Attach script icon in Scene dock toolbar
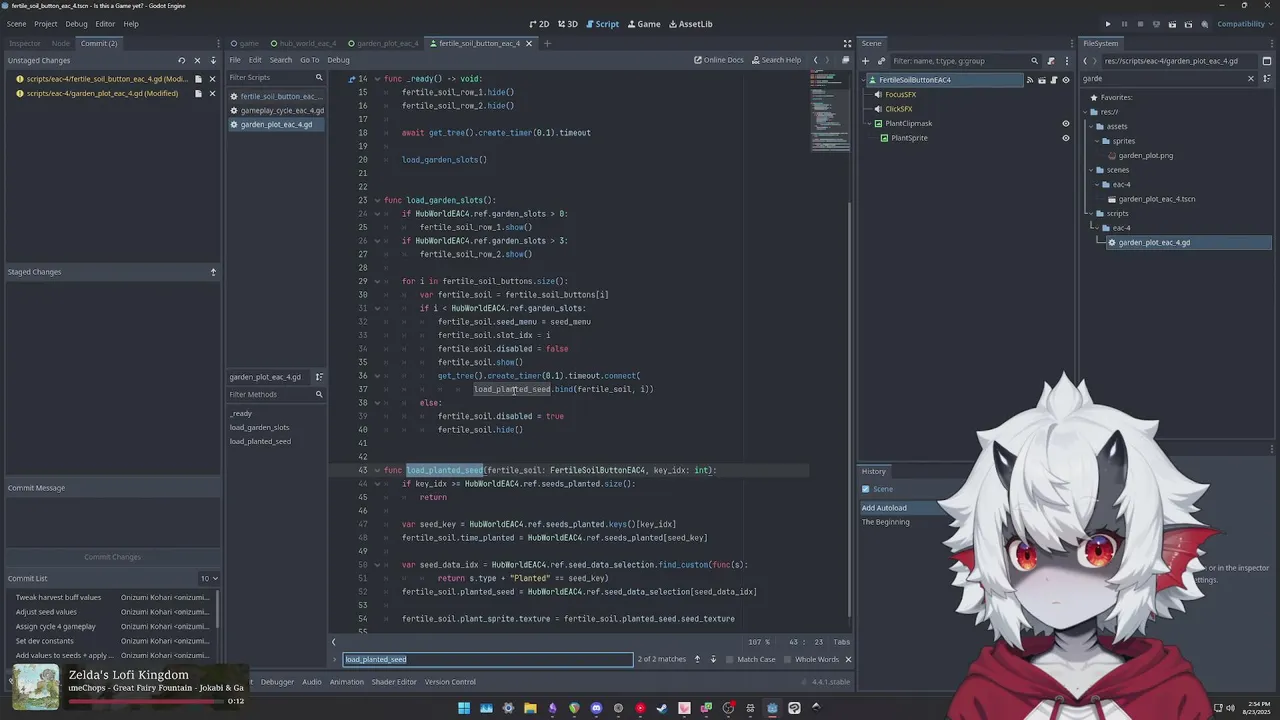The height and width of the screenshot is (720, 1280). pos(1050,61)
